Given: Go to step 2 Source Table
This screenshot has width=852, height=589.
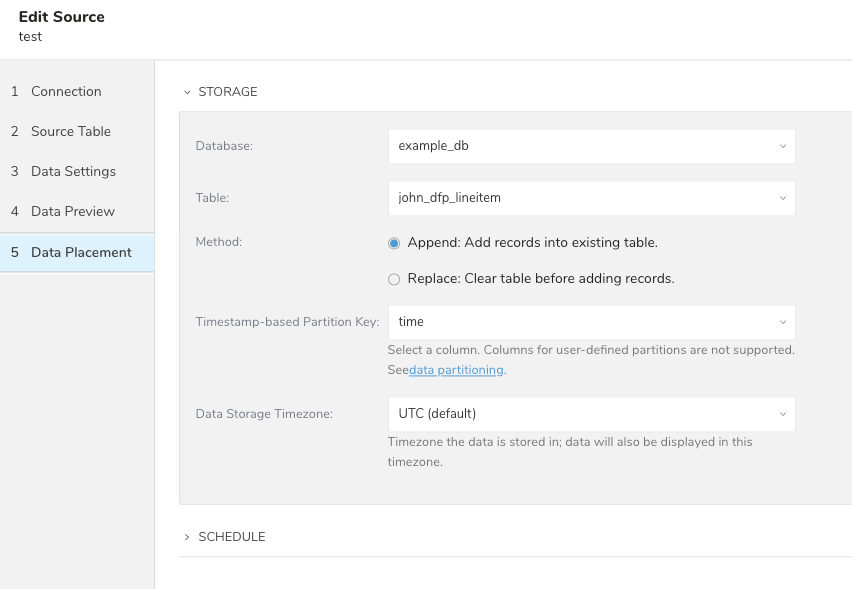Looking at the screenshot, I should pos(70,131).
